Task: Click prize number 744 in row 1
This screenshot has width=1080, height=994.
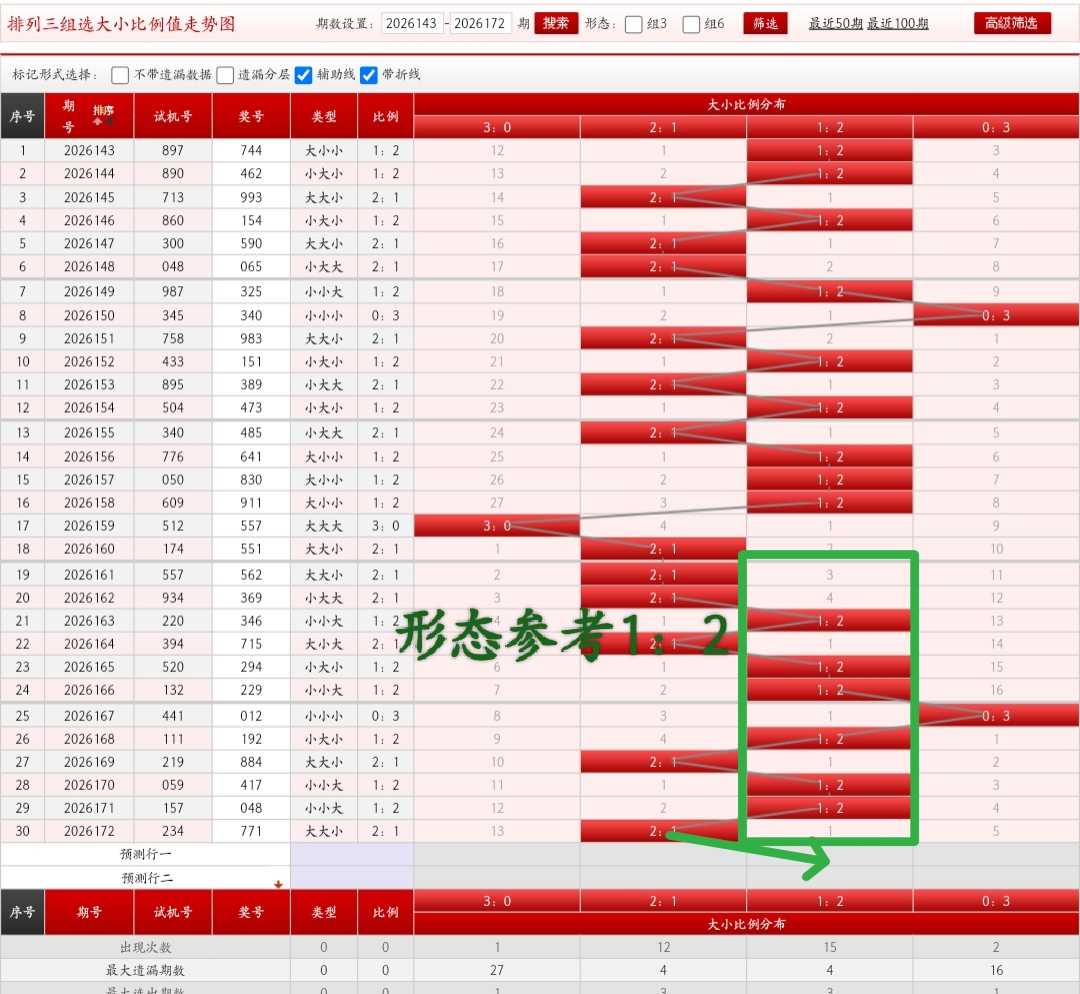Action: click(251, 150)
